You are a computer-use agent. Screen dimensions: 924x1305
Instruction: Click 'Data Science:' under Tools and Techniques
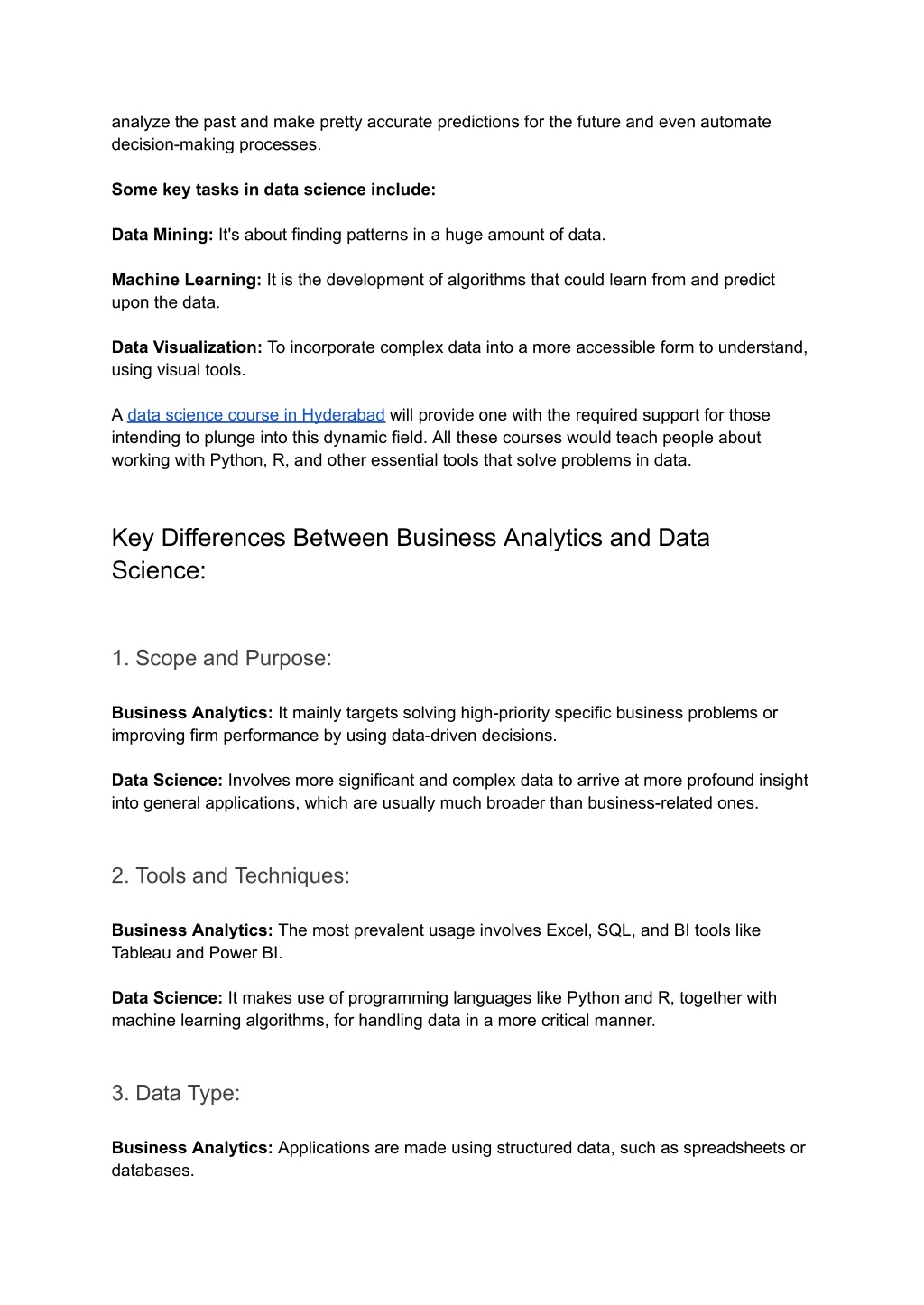click(167, 998)
